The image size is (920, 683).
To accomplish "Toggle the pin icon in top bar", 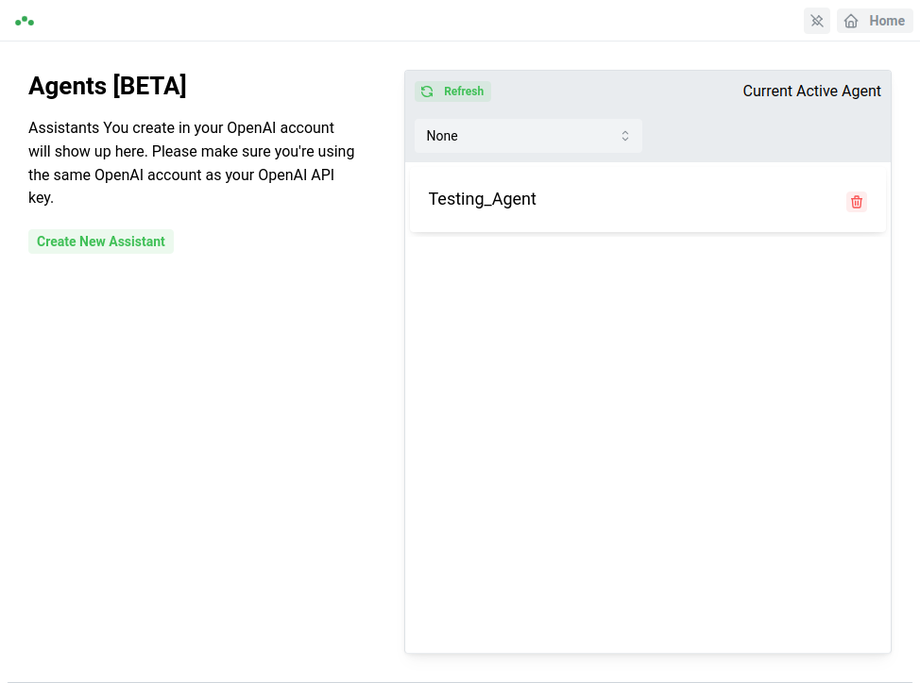I will pos(817,21).
